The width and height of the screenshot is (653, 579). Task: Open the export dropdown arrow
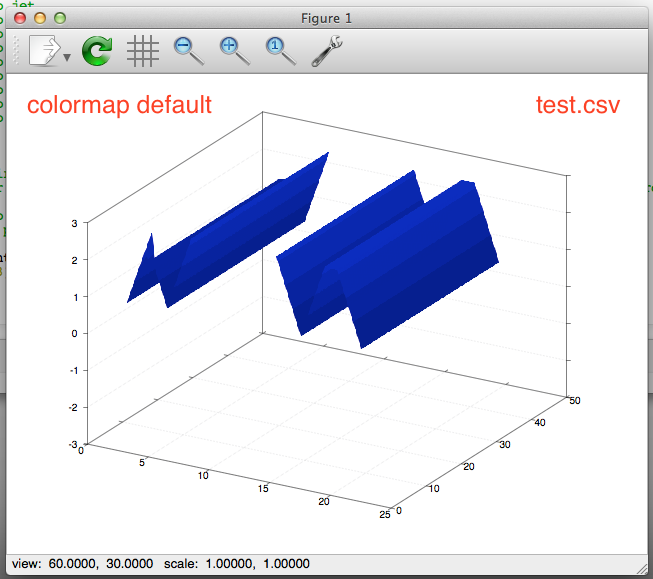tap(67, 57)
